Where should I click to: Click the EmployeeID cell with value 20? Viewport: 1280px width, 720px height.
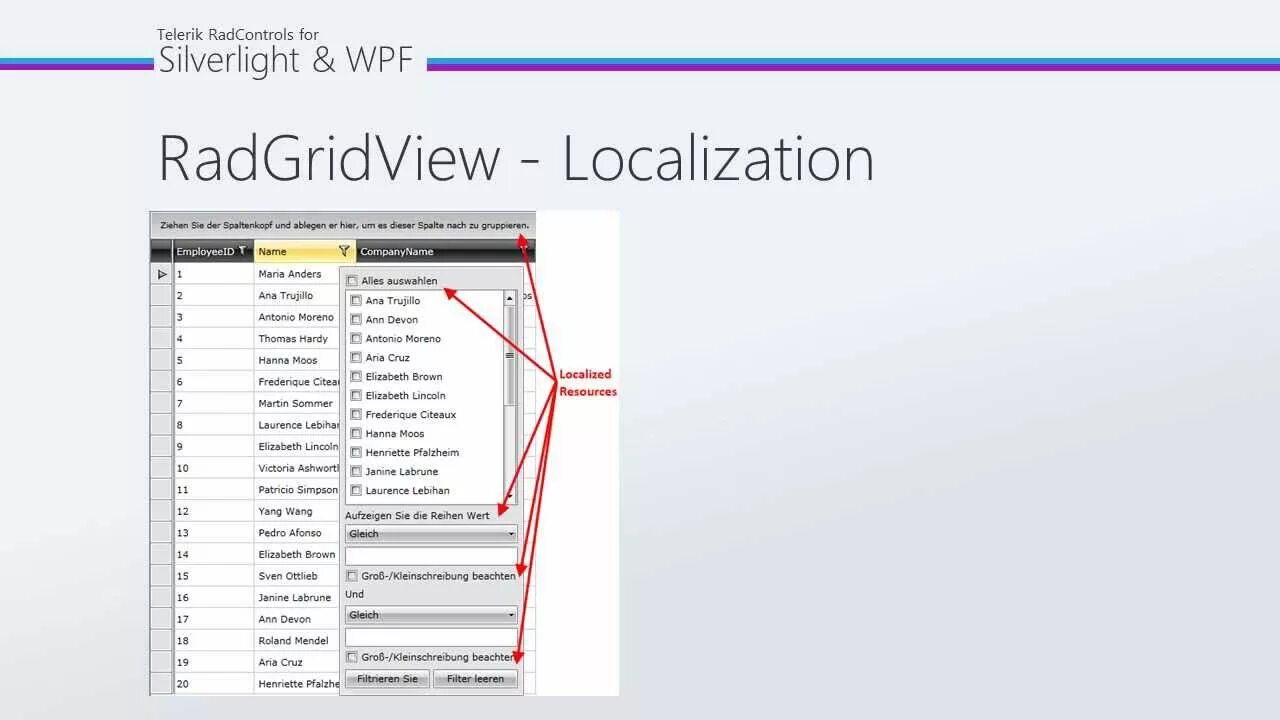click(214, 684)
